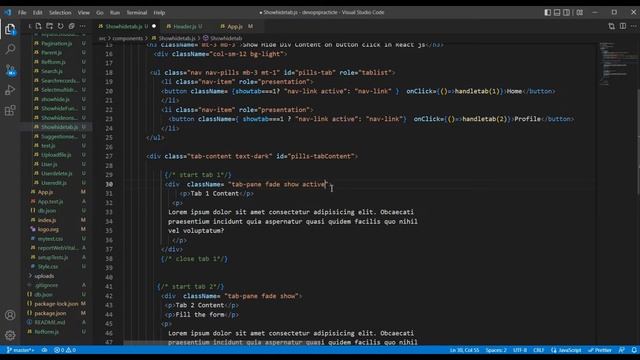Open Customize Layout in title bar

point(580,12)
